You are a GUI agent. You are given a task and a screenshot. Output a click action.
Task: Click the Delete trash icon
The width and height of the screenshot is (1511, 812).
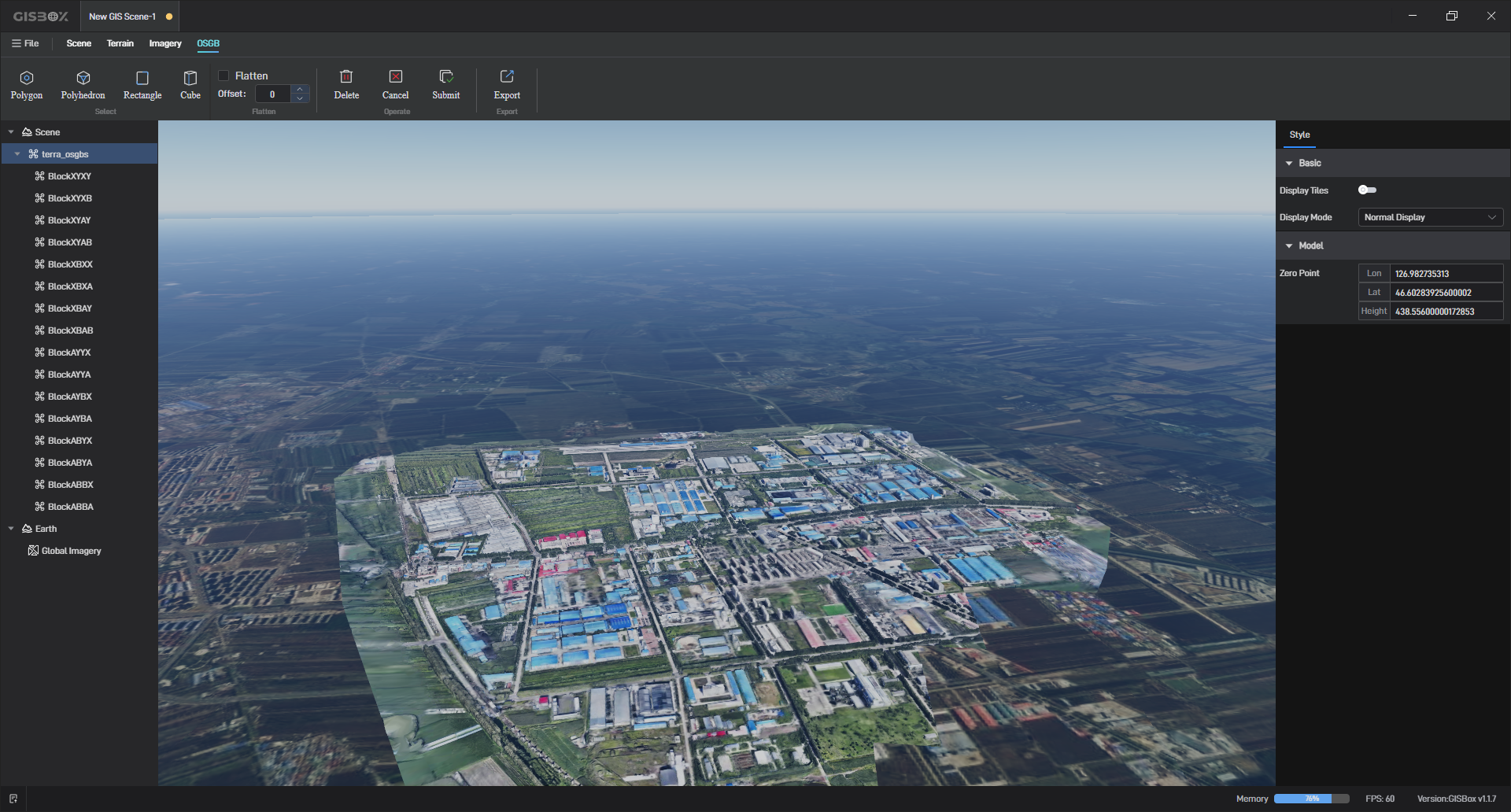346,76
